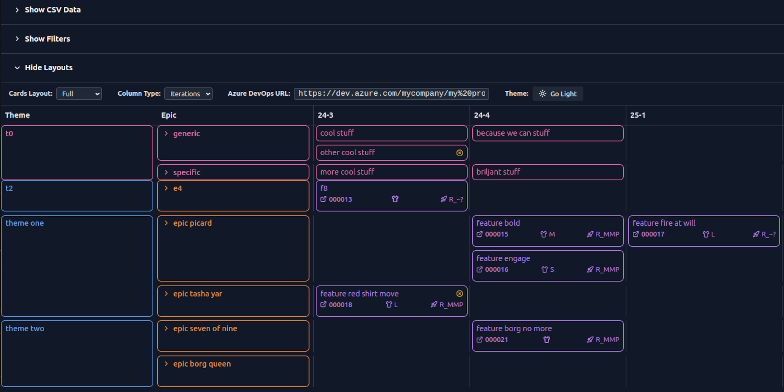
Task: Click the T-shirt size icon on f8 card
Action: (396, 200)
